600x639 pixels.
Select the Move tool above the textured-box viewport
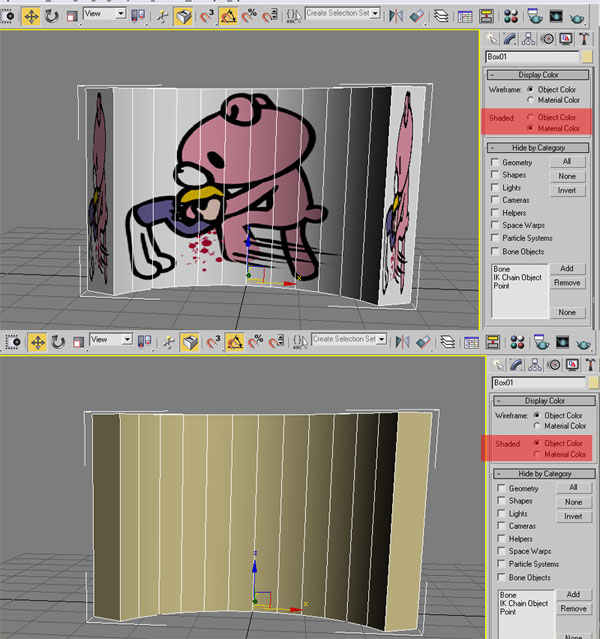[31, 16]
